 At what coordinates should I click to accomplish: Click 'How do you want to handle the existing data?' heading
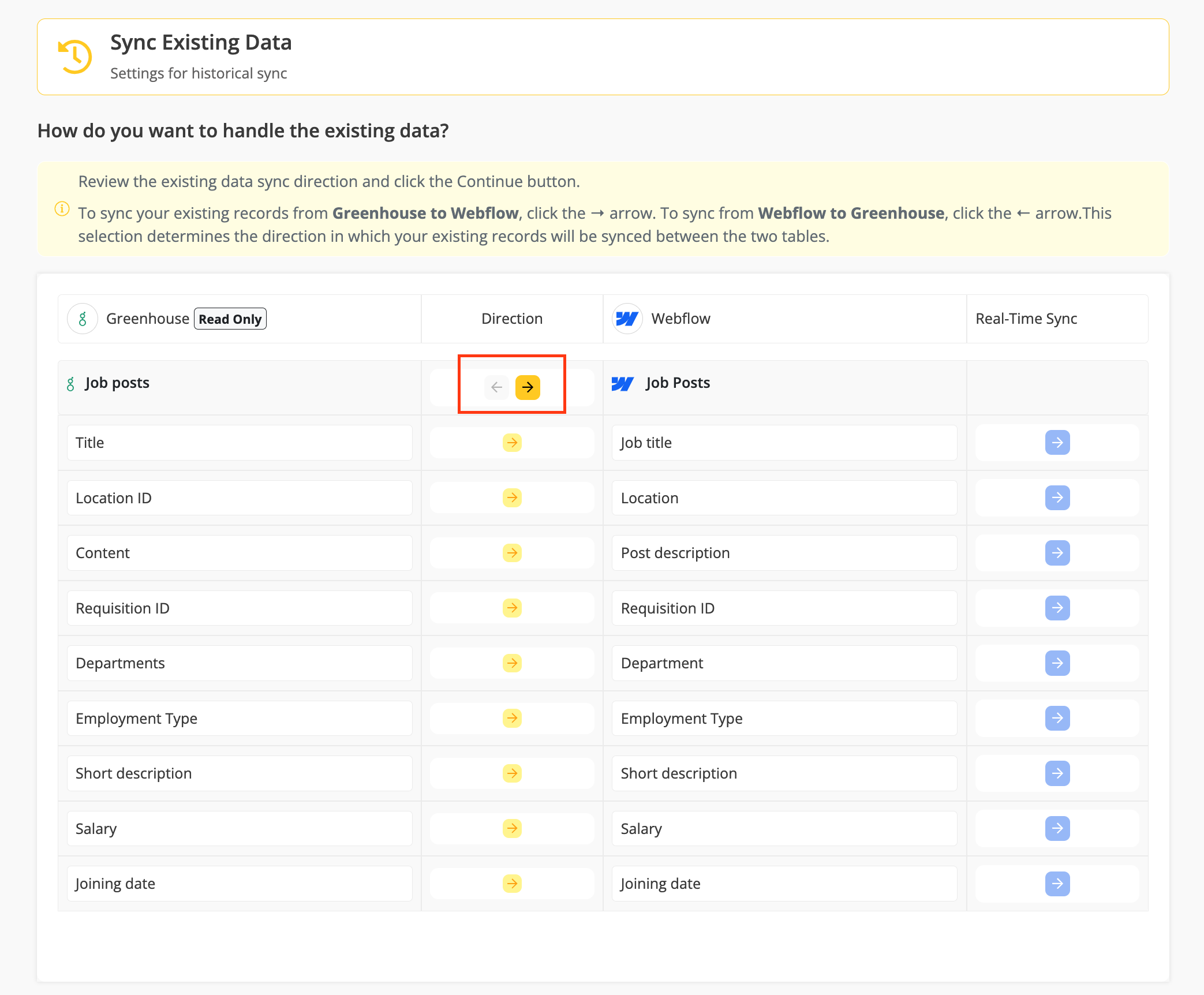click(x=243, y=131)
